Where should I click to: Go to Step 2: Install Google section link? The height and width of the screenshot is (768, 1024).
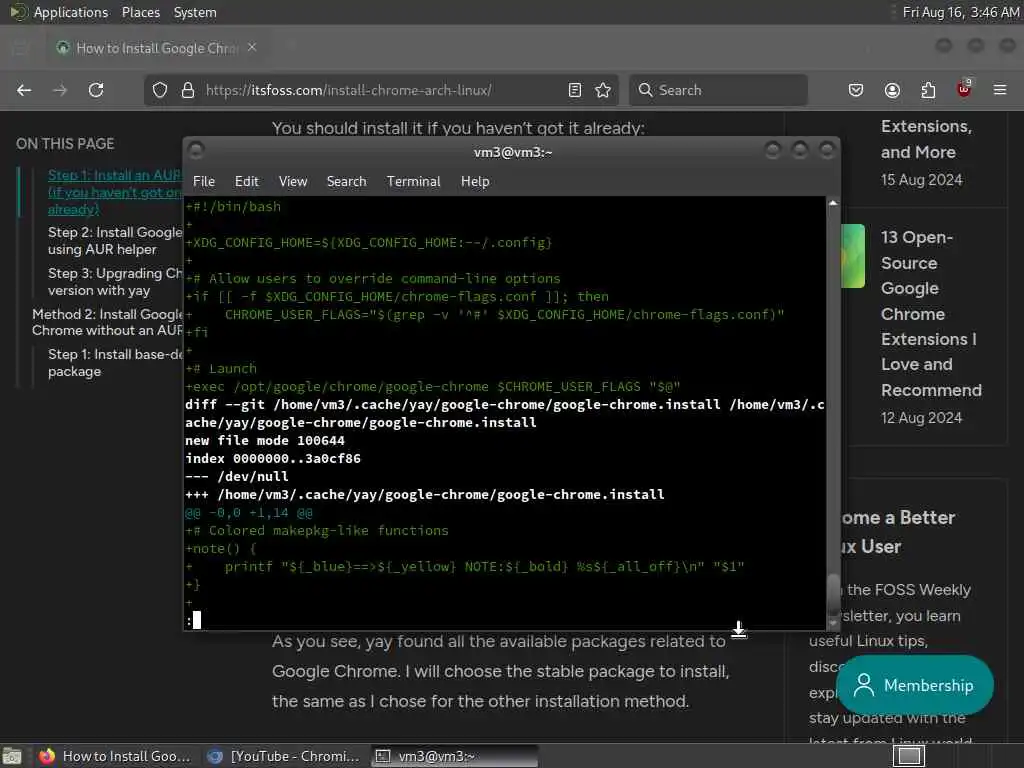(x=115, y=241)
